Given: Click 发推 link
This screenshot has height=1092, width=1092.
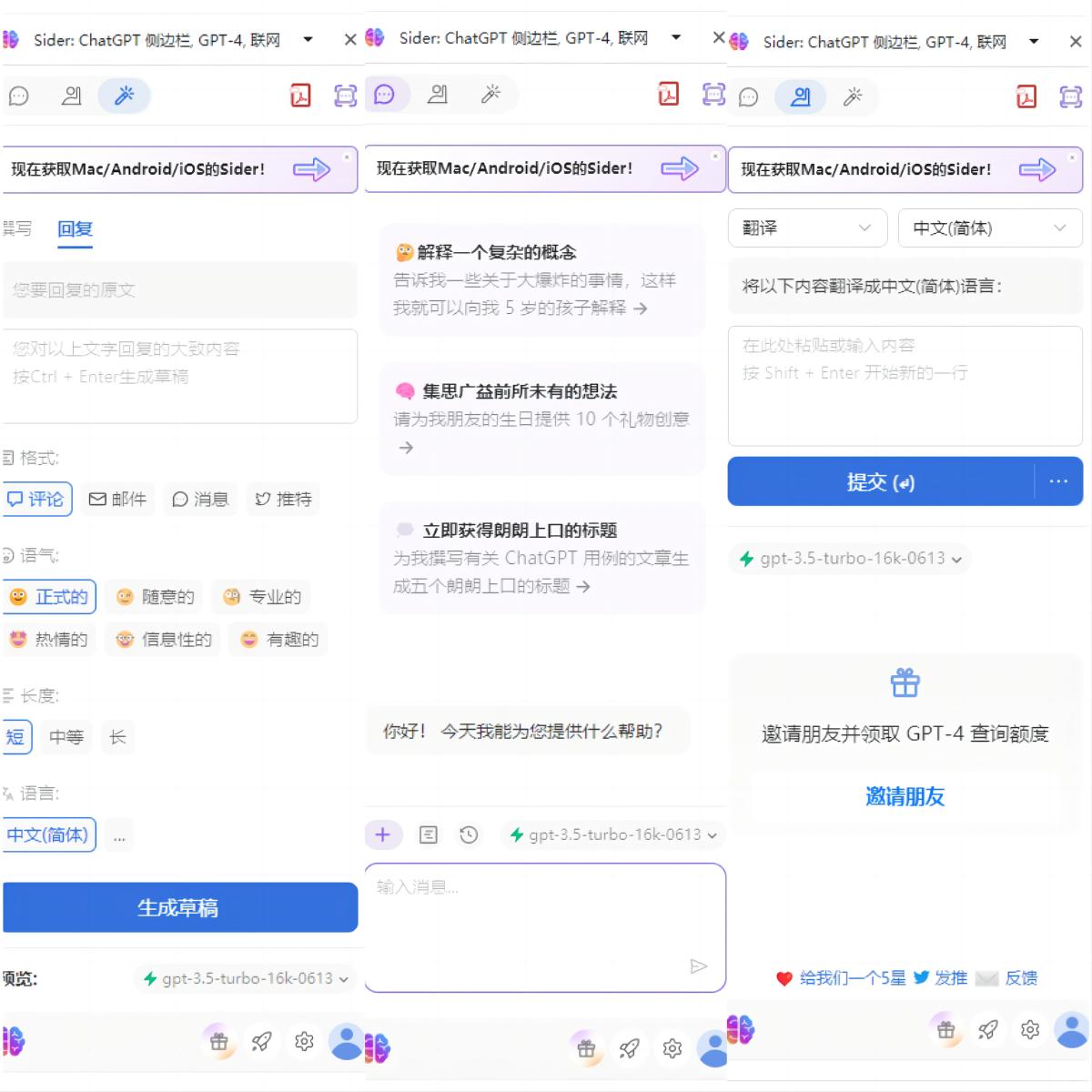Looking at the screenshot, I should coord(951,978).
